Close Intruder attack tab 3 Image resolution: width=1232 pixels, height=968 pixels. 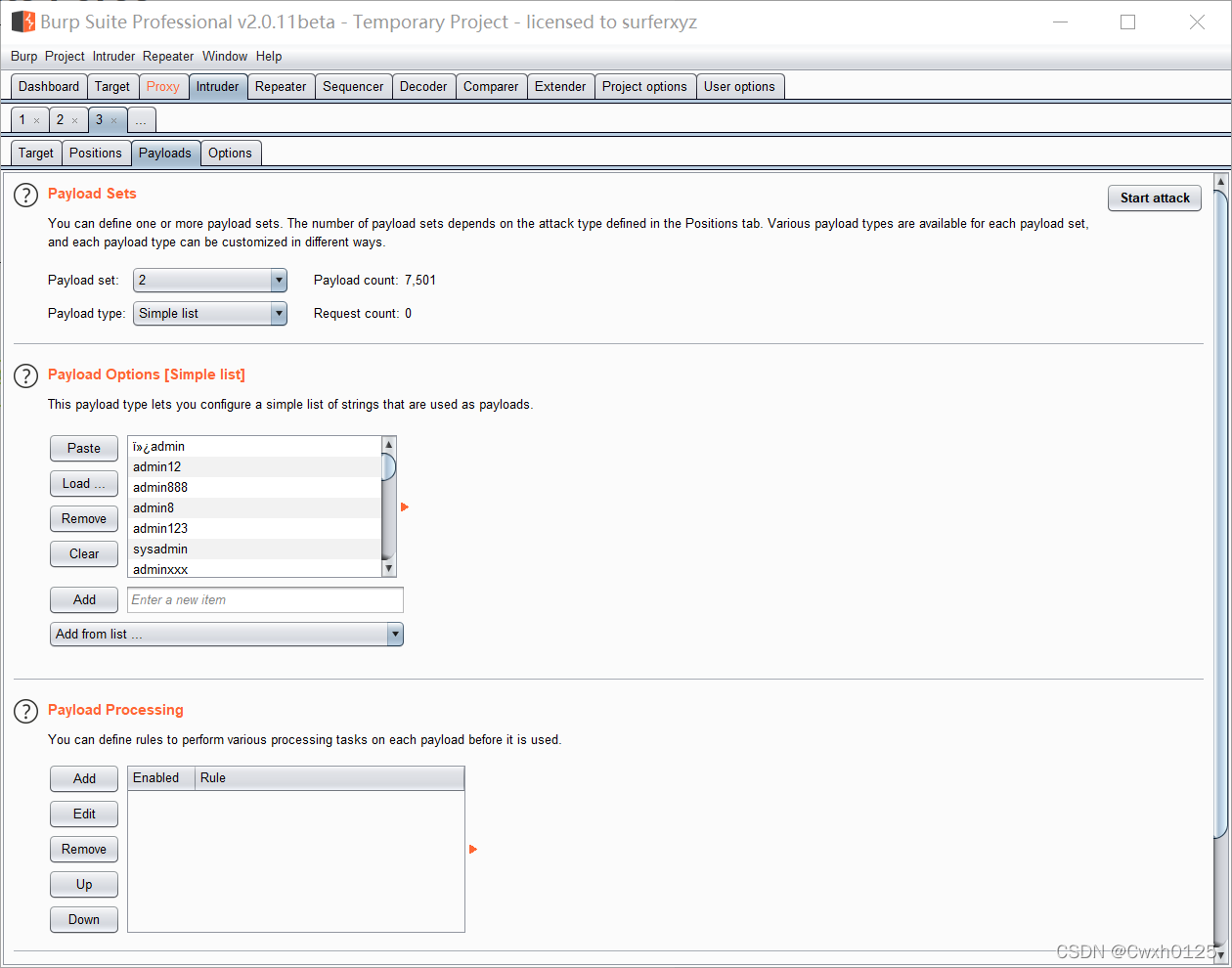point(113,121)
